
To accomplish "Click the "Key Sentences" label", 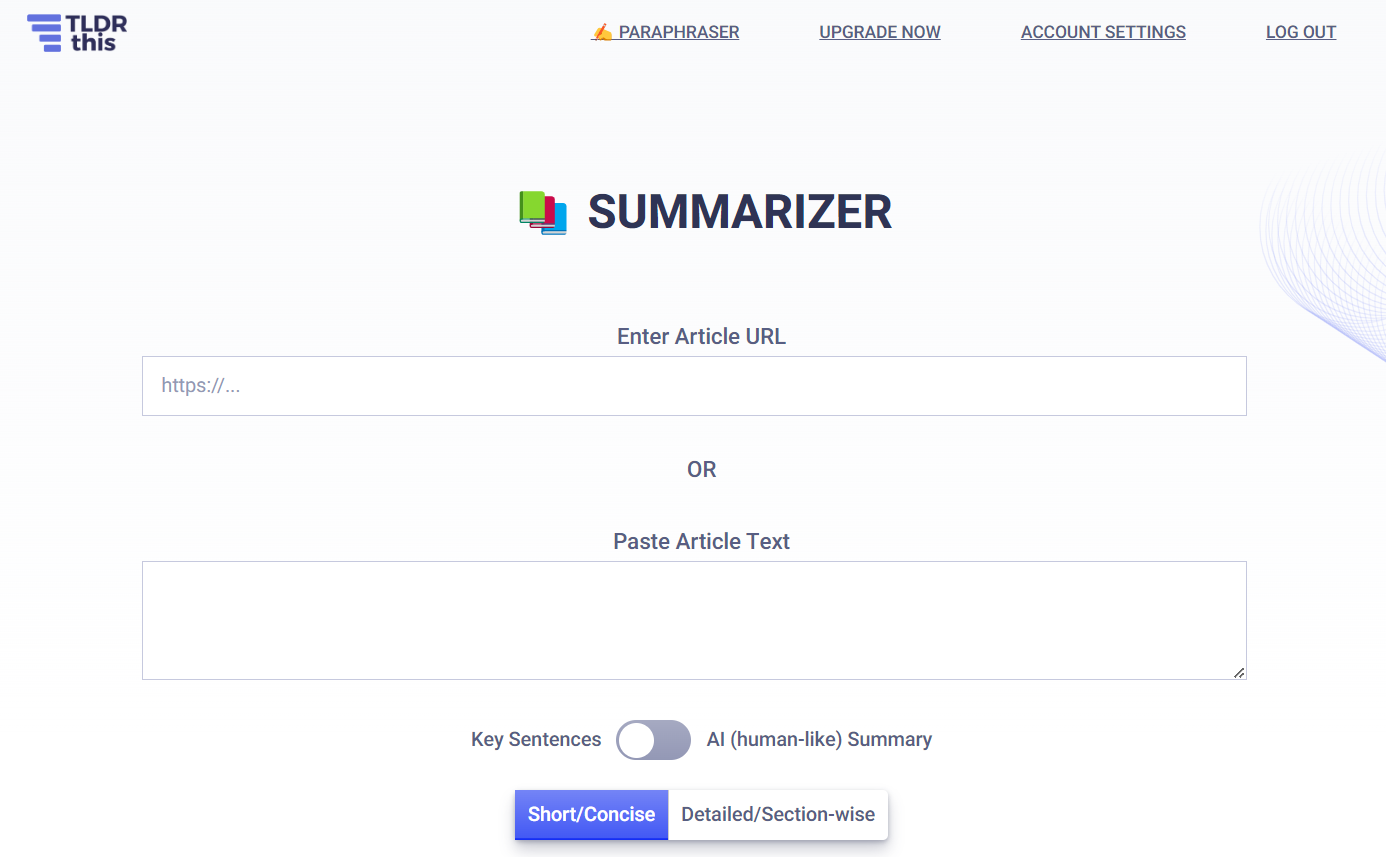I will (536, 740).
